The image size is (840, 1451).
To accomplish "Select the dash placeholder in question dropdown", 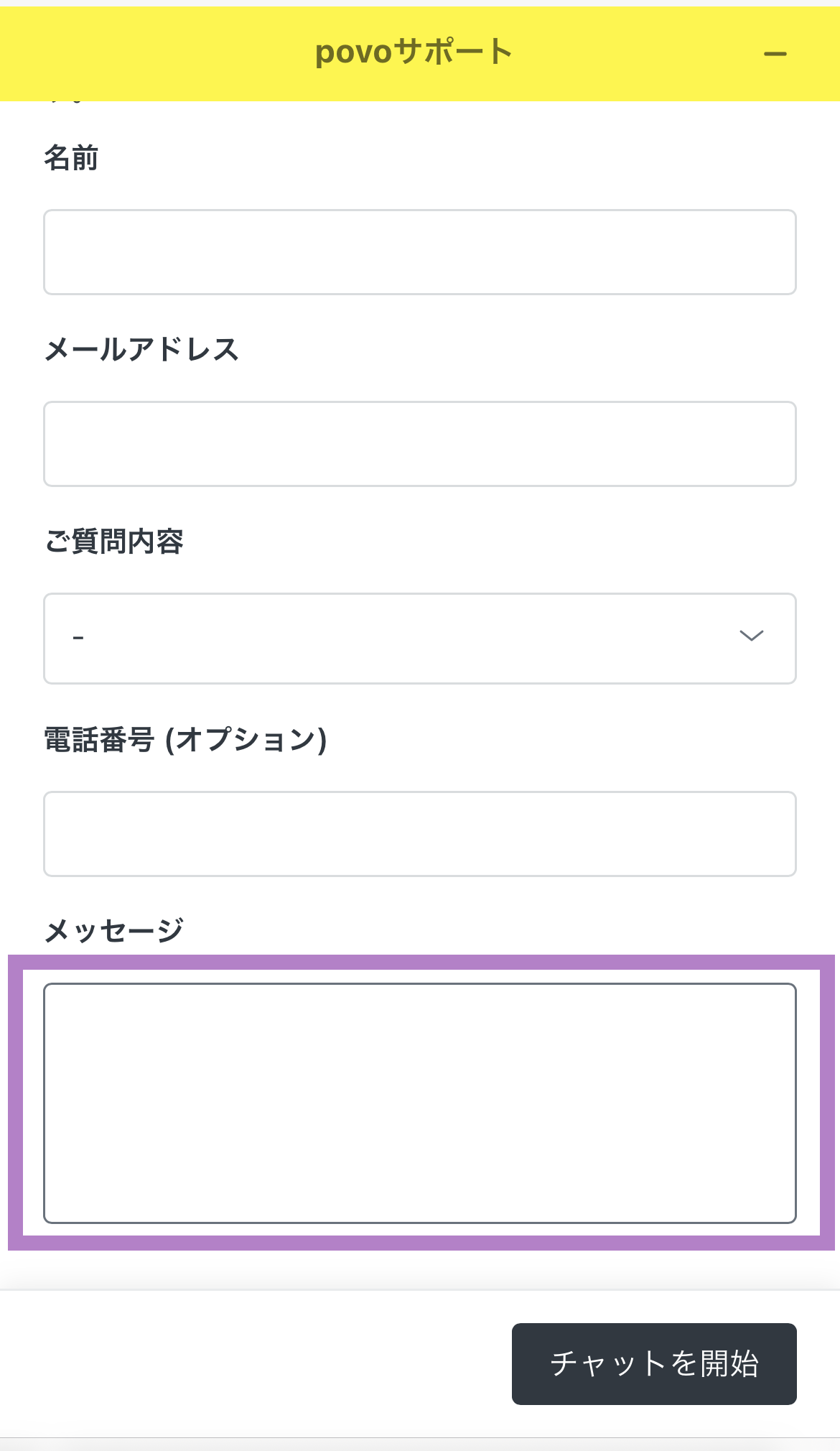I will [78, 638].
